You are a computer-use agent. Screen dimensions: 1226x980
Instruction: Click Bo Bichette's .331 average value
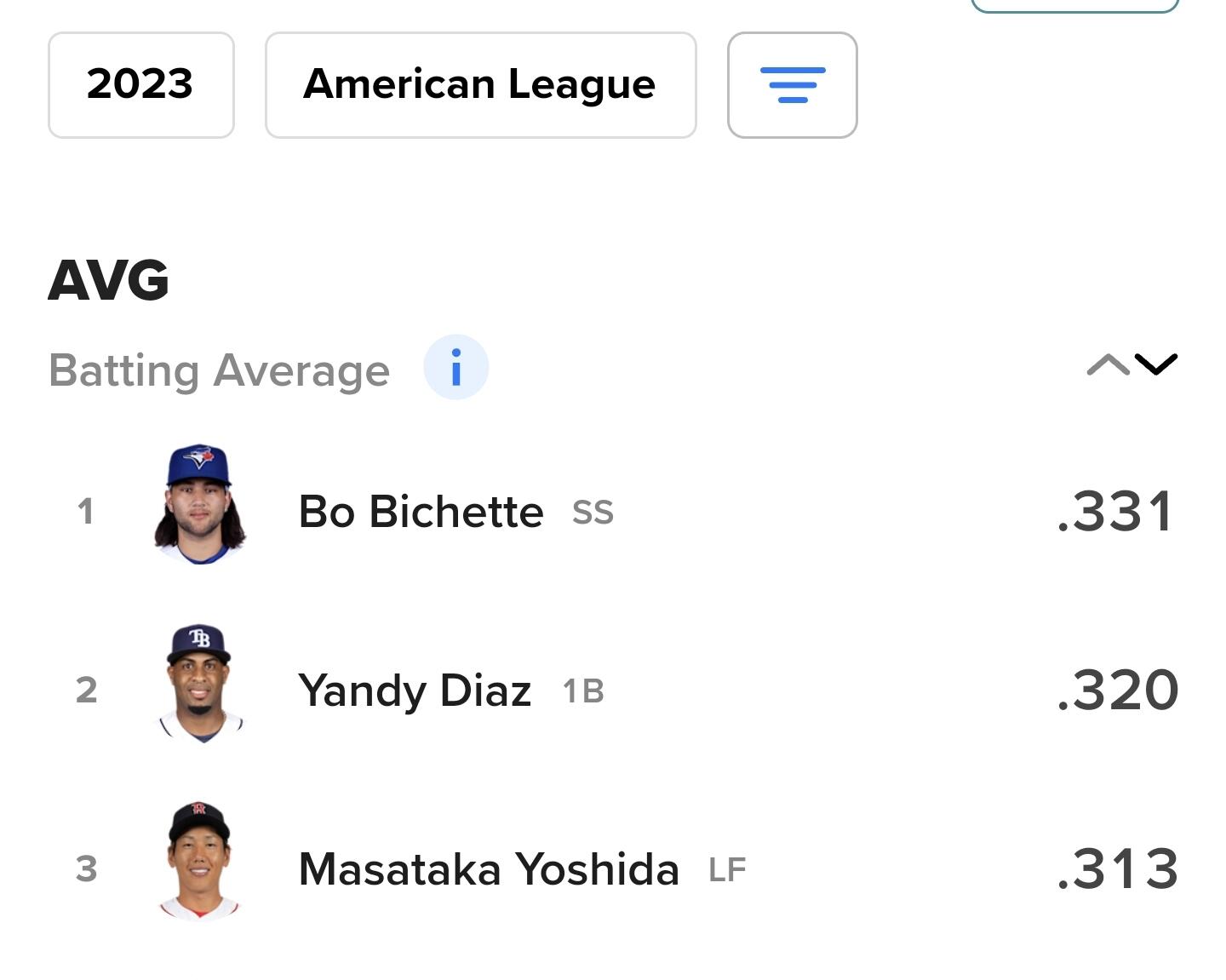point(1115,513)
